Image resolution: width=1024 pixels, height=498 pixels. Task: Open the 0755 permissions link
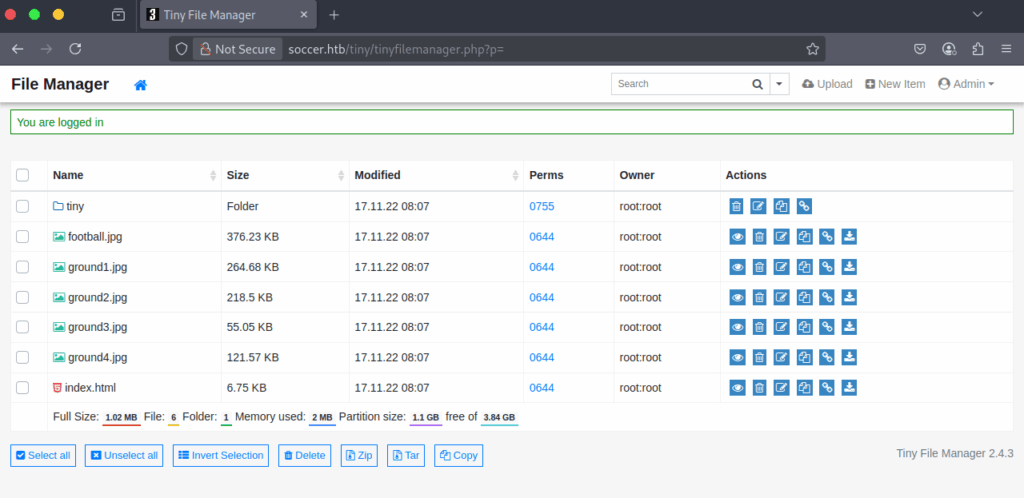[x=541, y=206]
